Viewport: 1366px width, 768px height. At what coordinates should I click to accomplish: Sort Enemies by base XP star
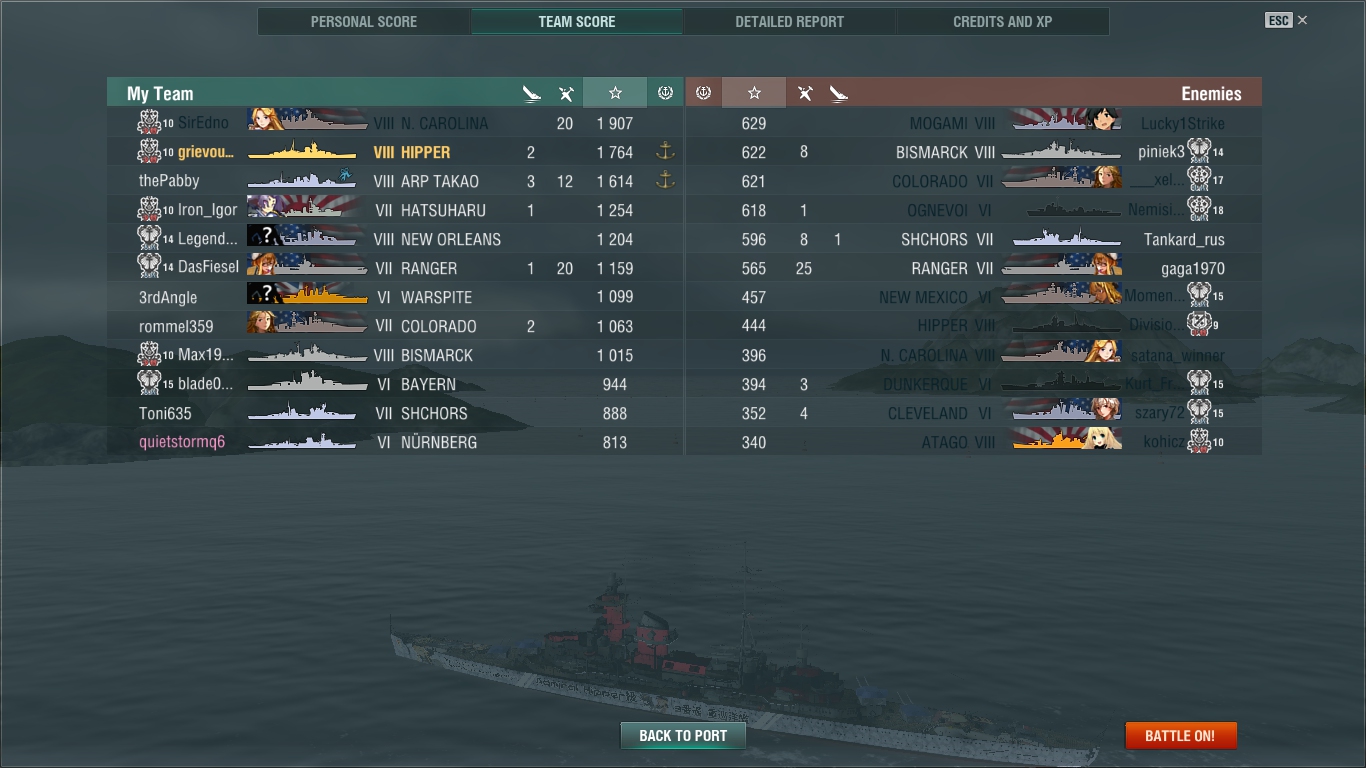(x=754, y=93)
